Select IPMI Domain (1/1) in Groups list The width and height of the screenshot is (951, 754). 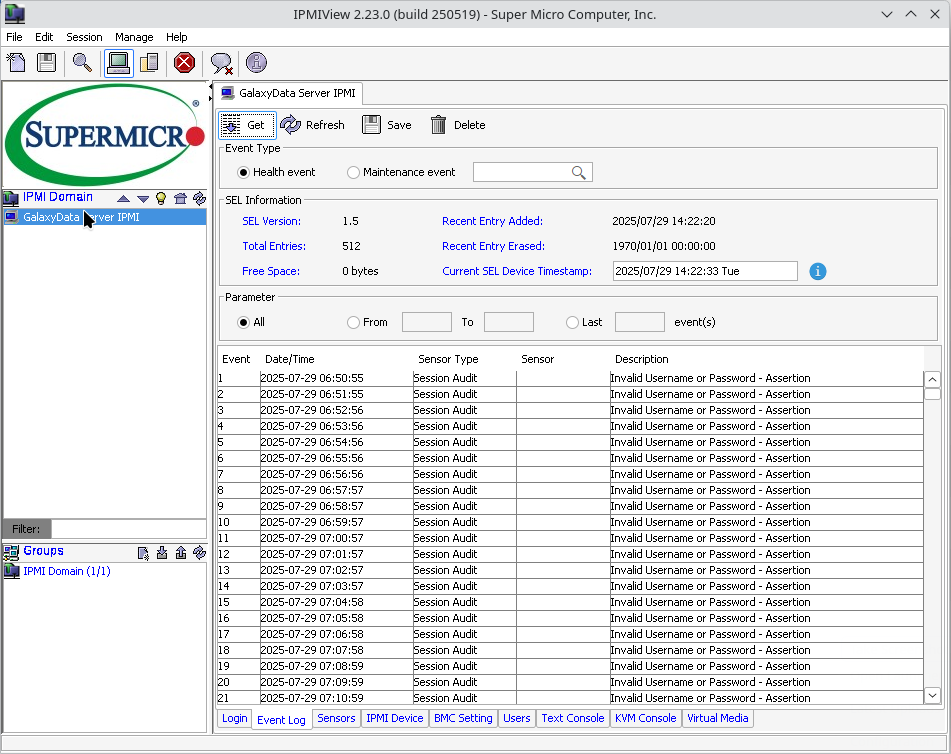(67, 571)
